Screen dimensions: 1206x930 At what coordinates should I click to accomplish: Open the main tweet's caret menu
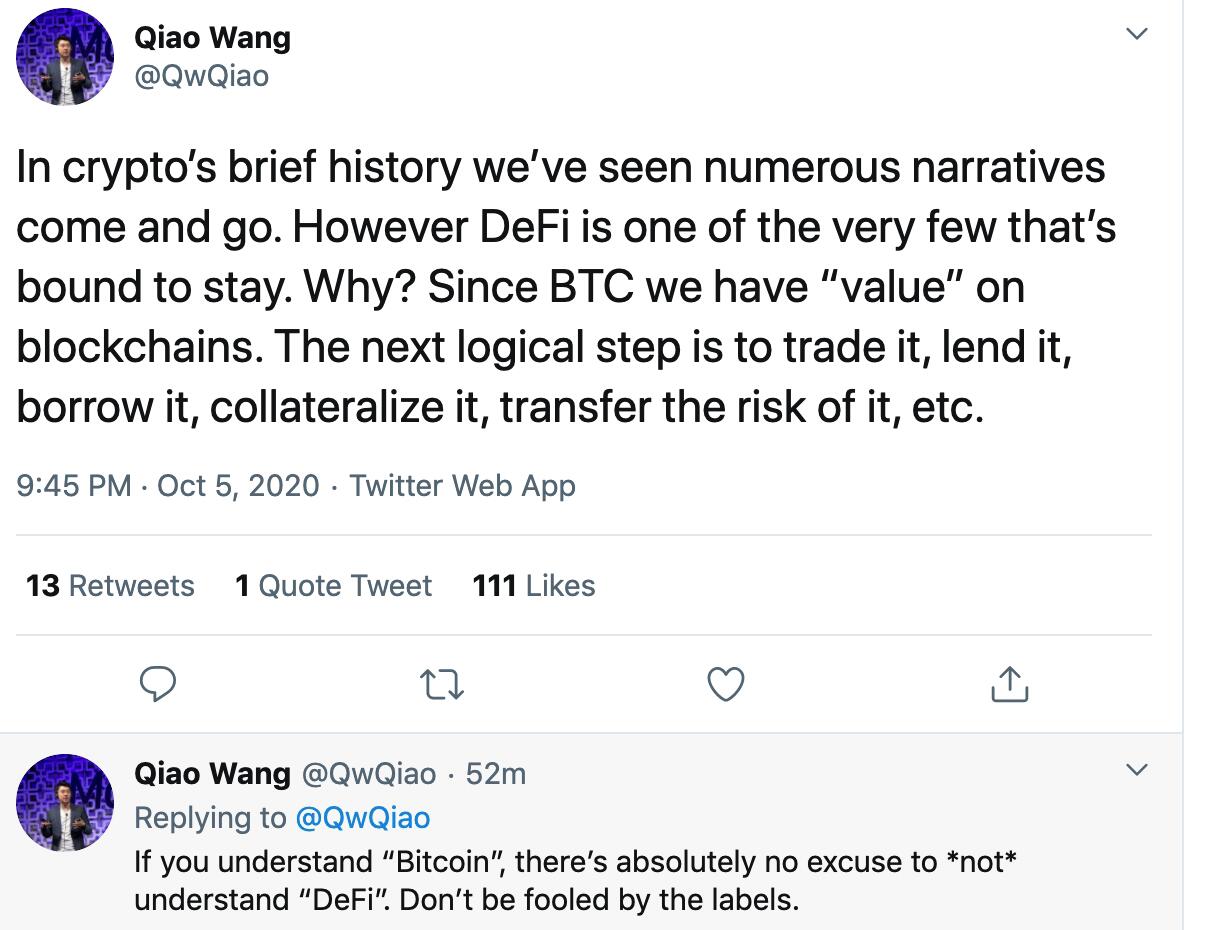click(x=1136, y=33)
